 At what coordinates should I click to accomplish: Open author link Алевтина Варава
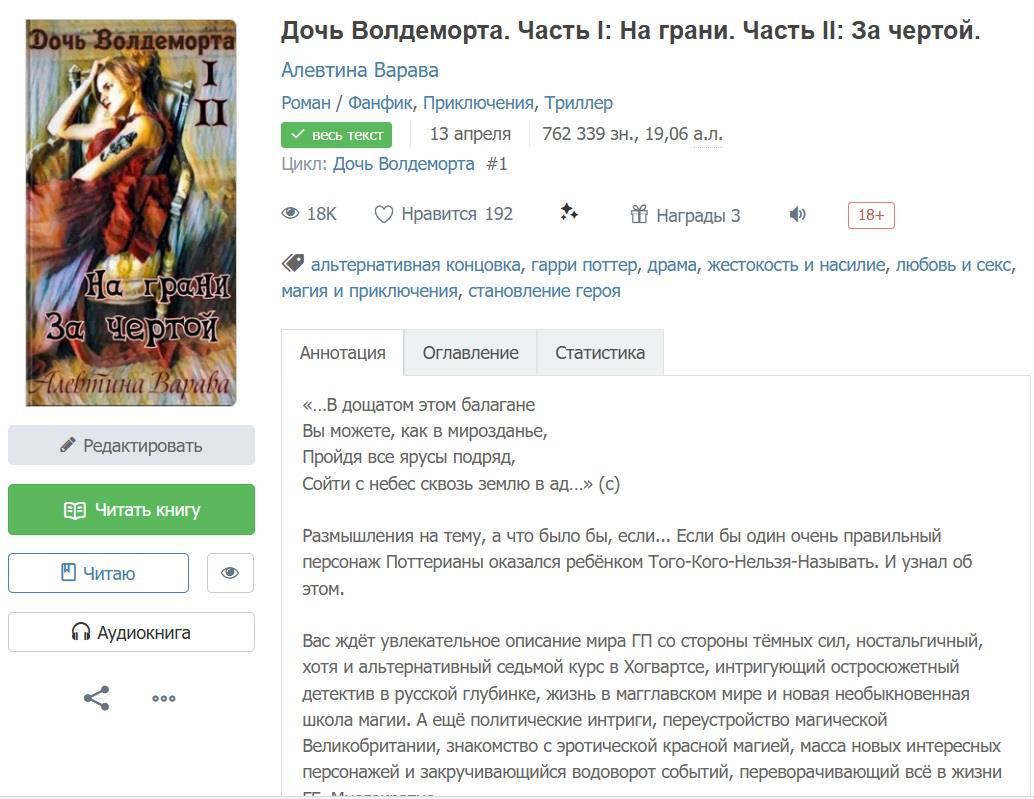coord(360,70)
